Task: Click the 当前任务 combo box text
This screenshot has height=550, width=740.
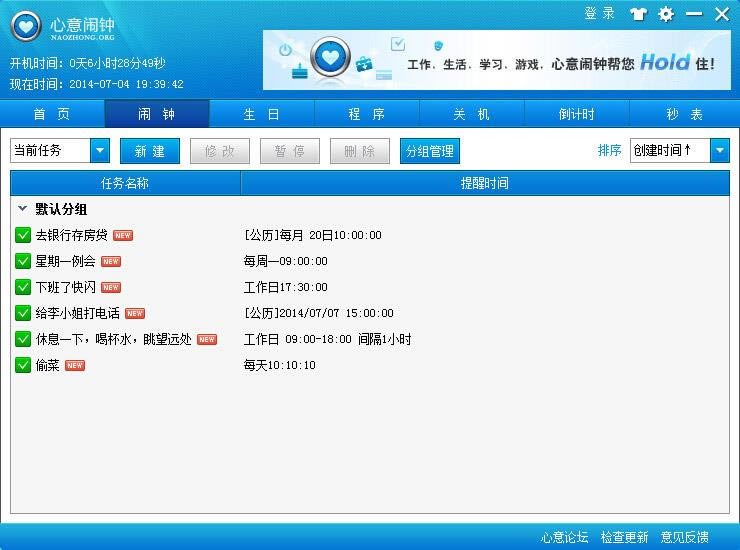Action: point(38,151)
